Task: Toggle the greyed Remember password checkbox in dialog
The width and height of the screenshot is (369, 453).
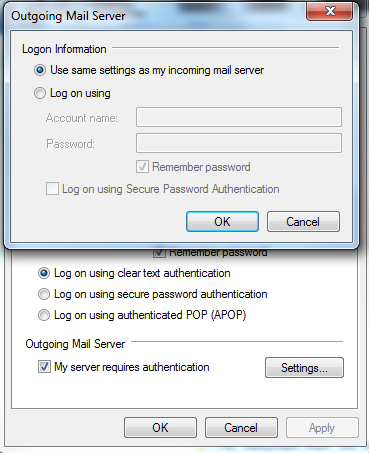Action: (x=142, y=167)
